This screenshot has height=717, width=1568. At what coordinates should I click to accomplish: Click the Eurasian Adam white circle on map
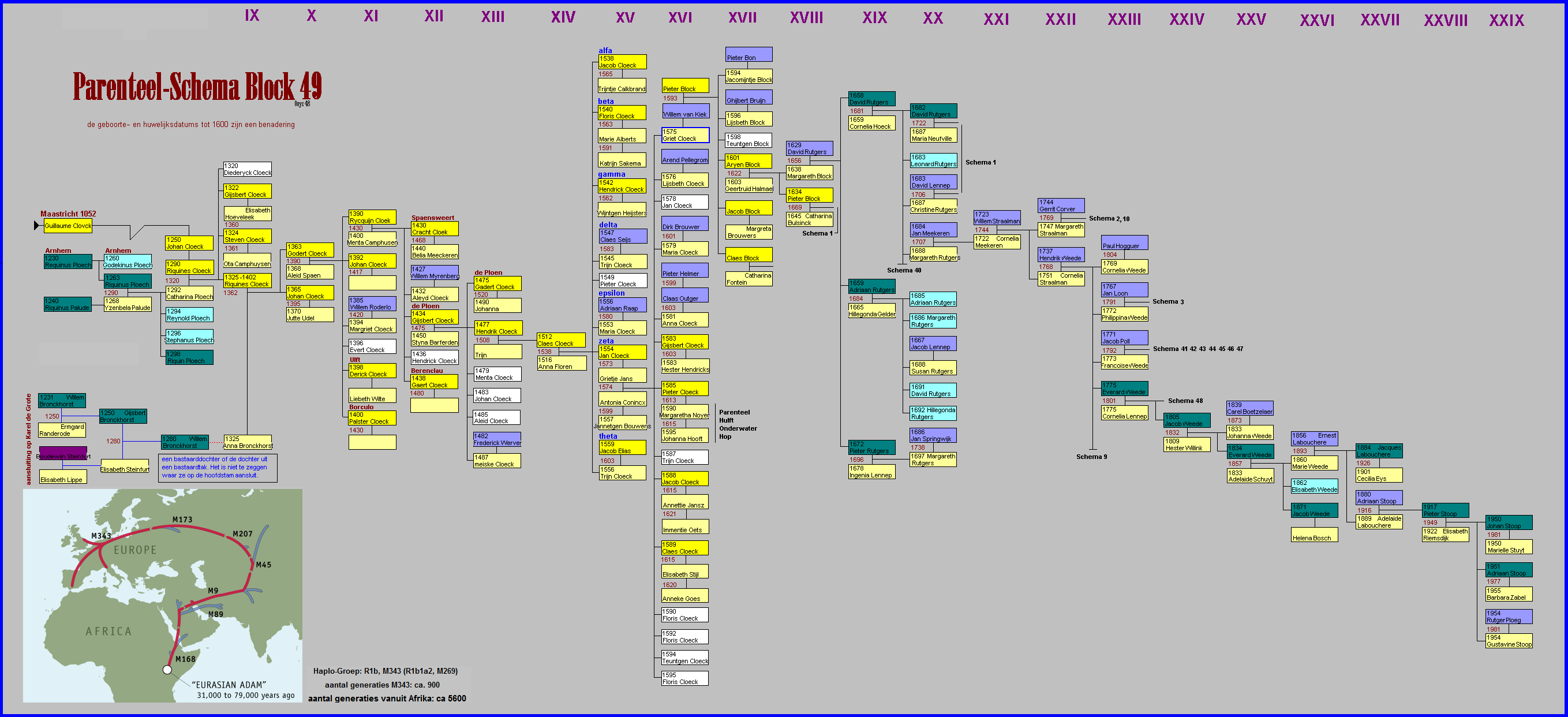pos(167,670)
